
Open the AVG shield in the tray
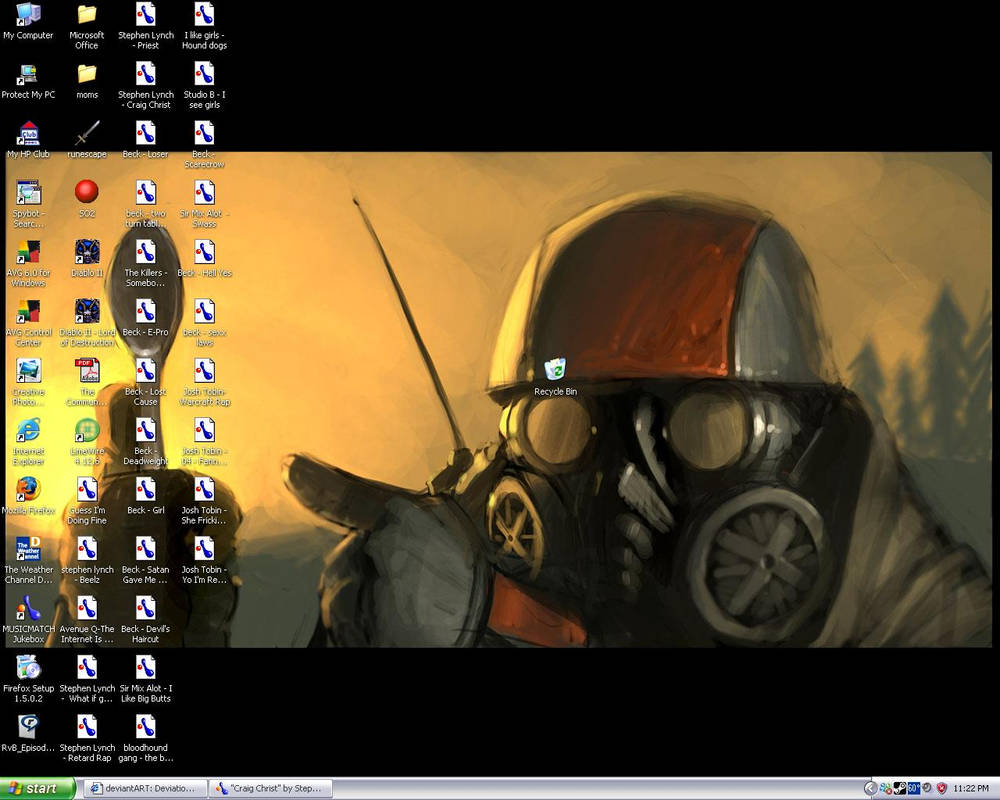(x=941, y=788)
